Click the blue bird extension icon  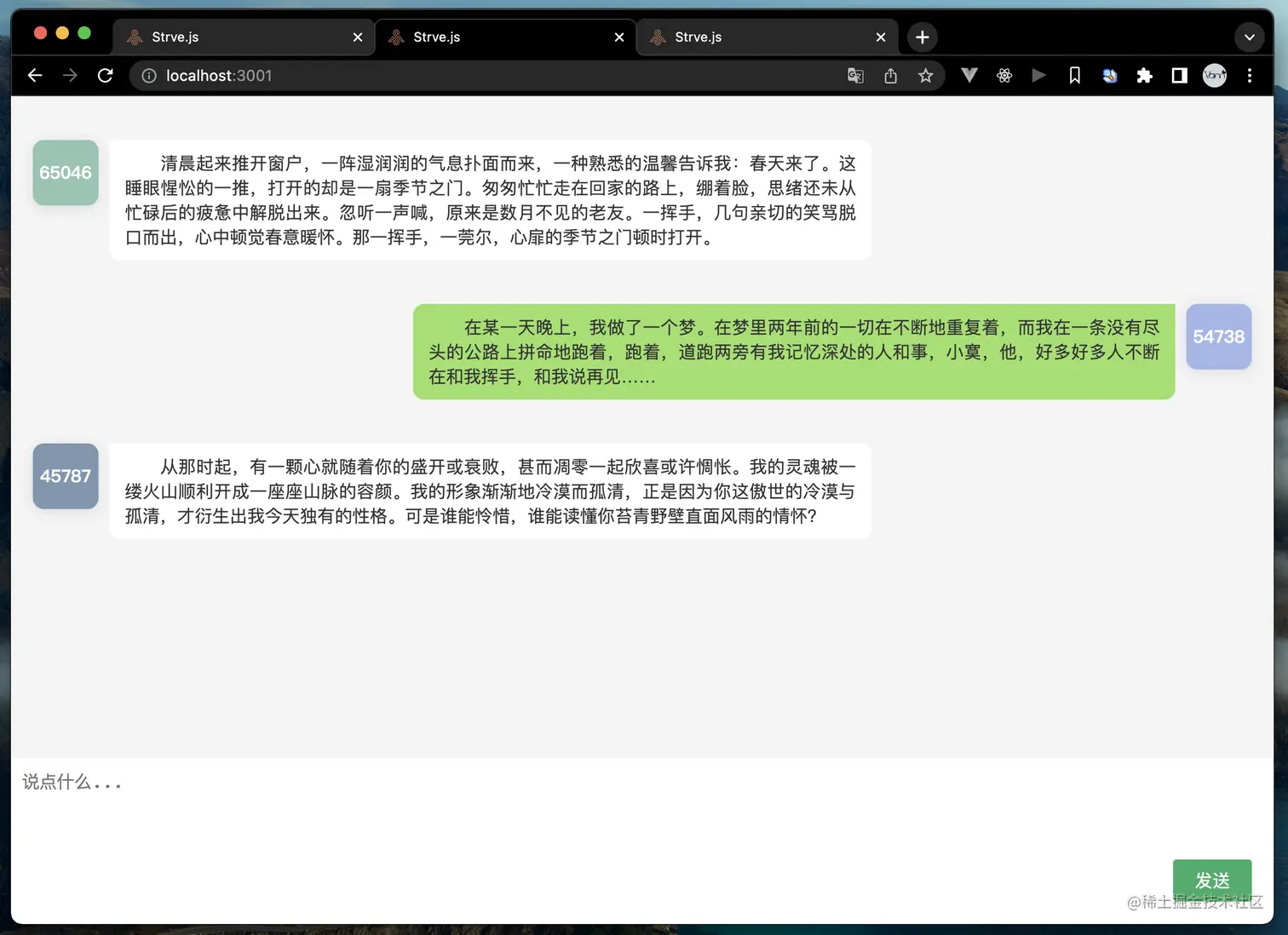[x=1110, y=76]
